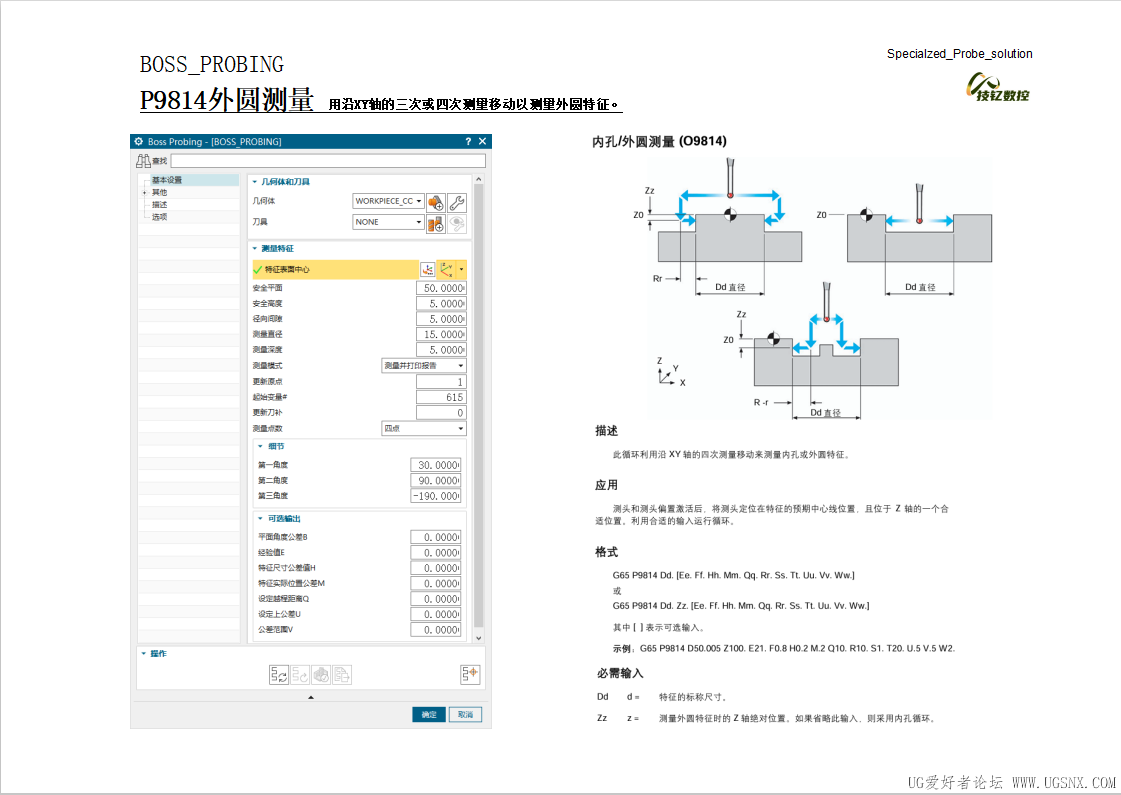Click the 测量直径 value field
Viewport: 1121px width, 795px height.
[441, 334]
